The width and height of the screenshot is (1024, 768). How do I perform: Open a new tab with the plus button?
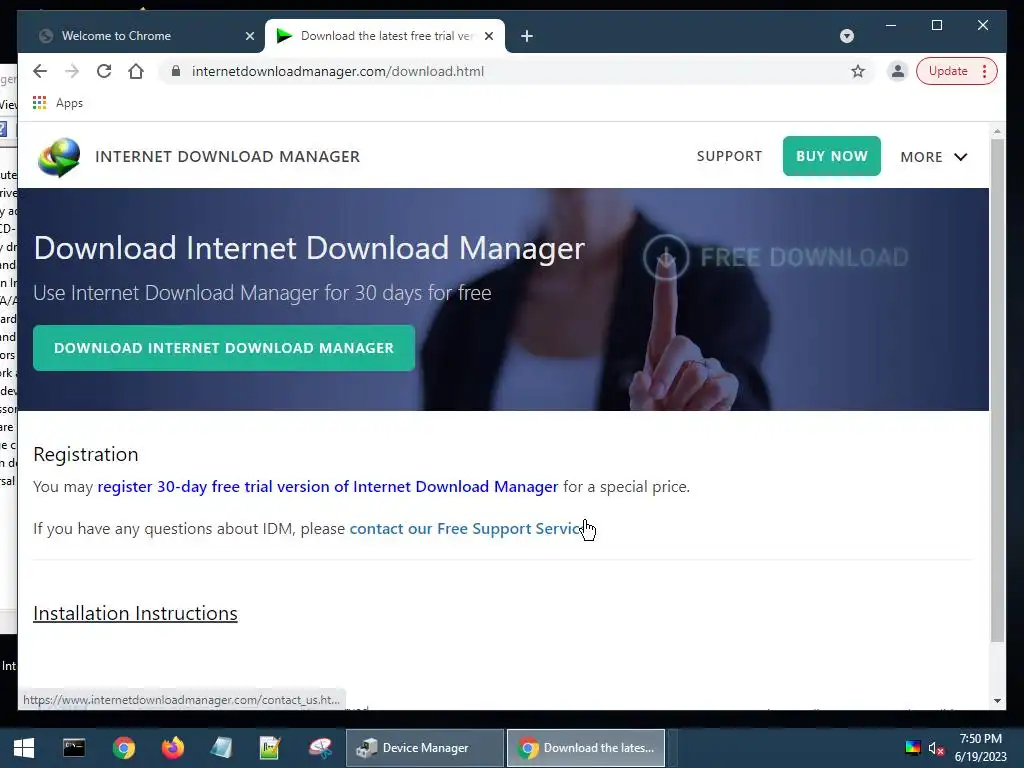coord(527,36)
